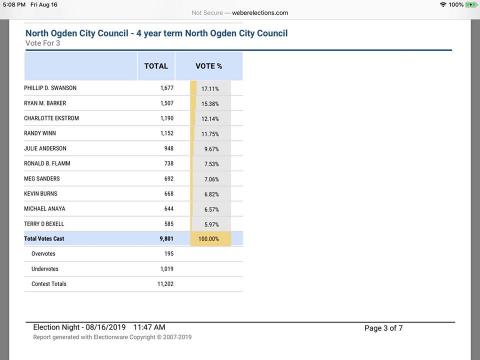
Task: Tap the clock showing 5:08 PM
Action: [x=14, y=5]
